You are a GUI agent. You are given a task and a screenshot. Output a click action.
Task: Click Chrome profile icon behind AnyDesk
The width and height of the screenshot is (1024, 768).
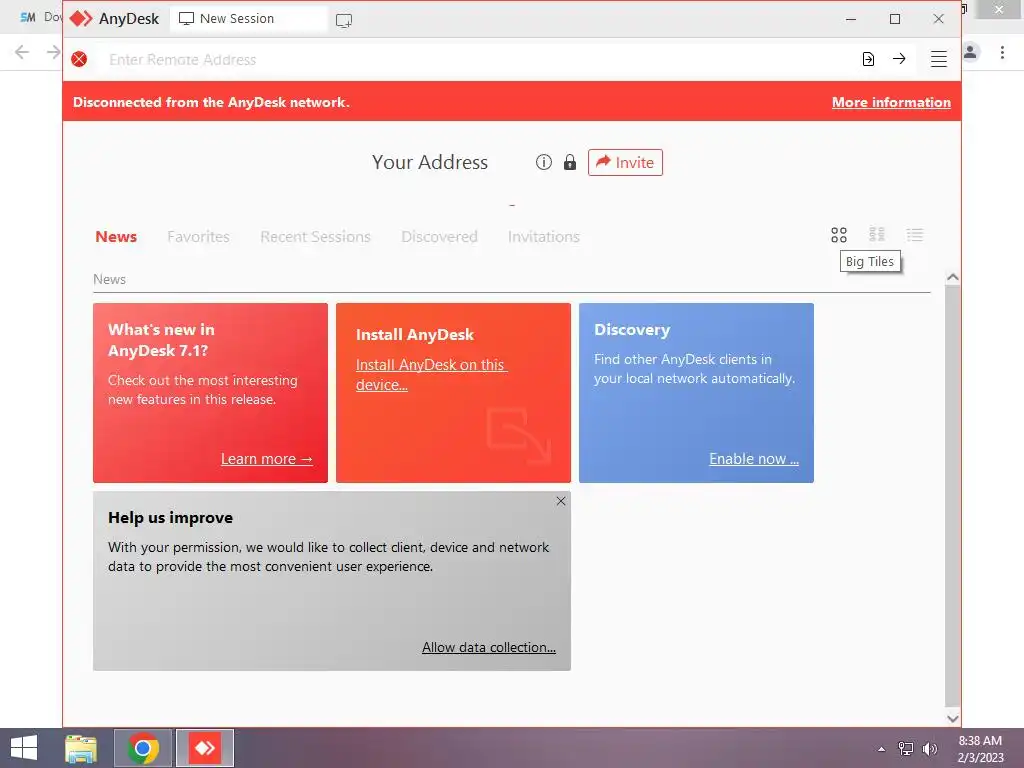pyautogui.click(x=970, y=52)
